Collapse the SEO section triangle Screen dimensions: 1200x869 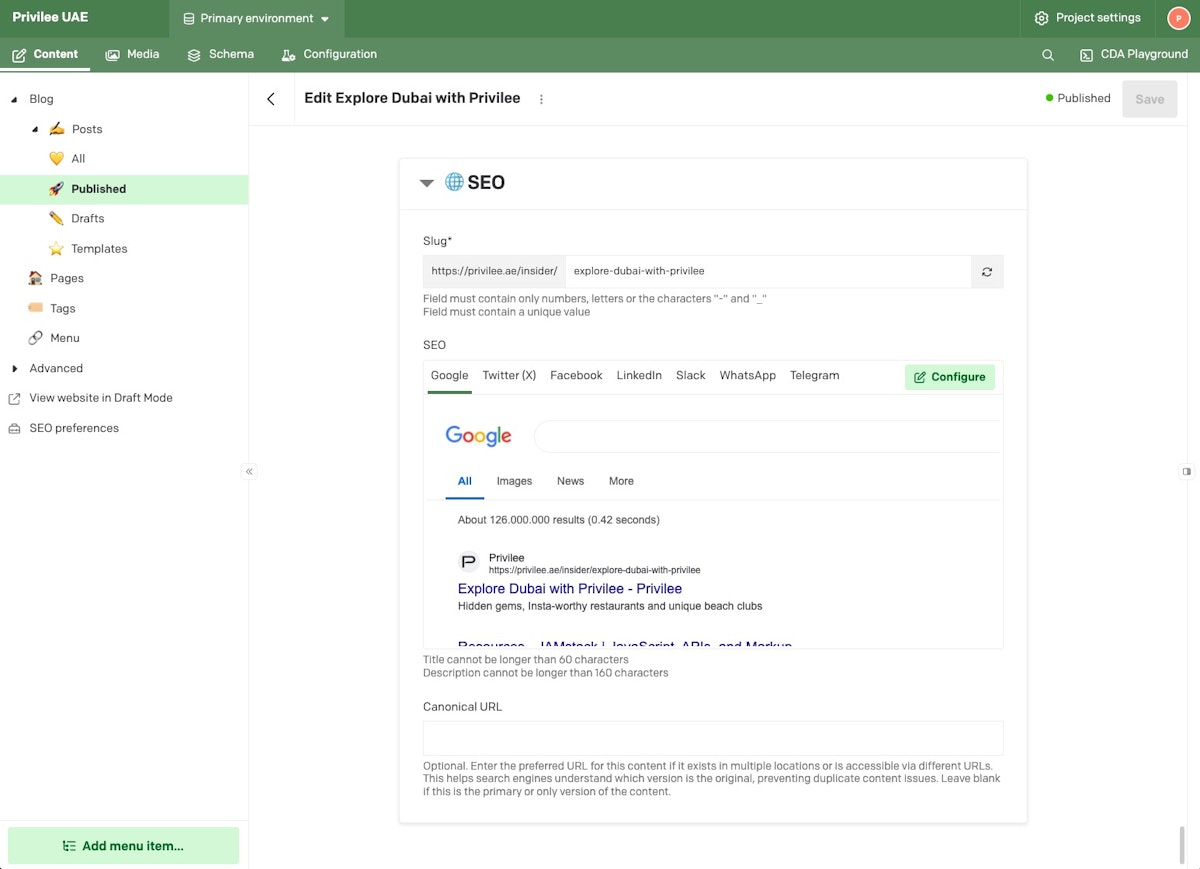coord(427,183)
